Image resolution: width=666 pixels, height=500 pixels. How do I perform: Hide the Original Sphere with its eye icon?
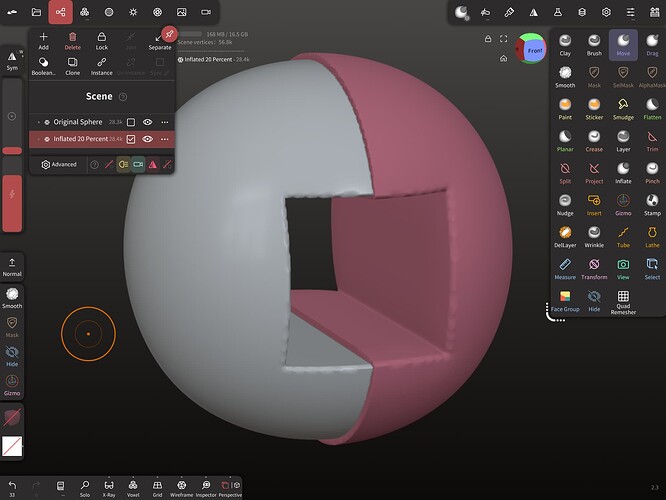point(147,122)
